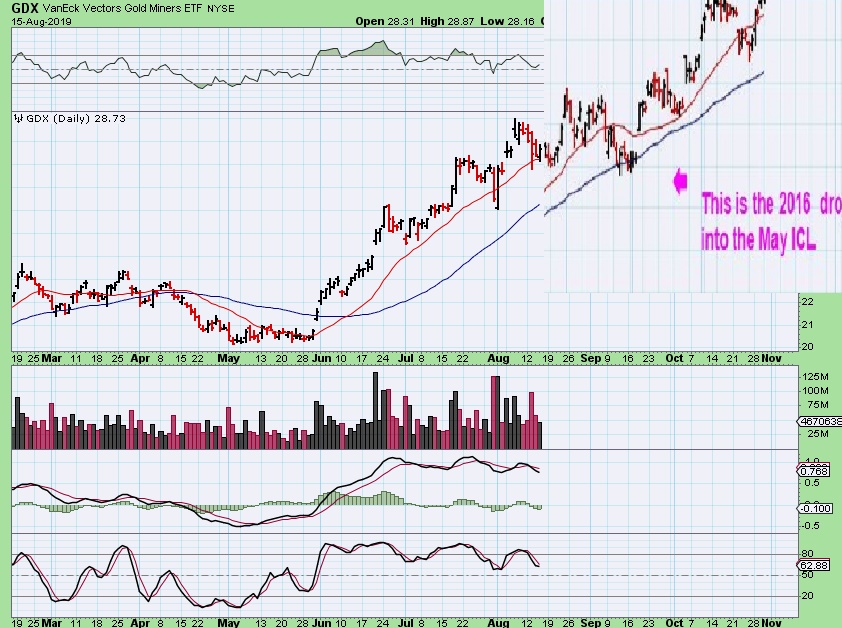Click the 22 price axis label
The height and width of the screenshot is (628, 842).
click(x=808, y=302)
